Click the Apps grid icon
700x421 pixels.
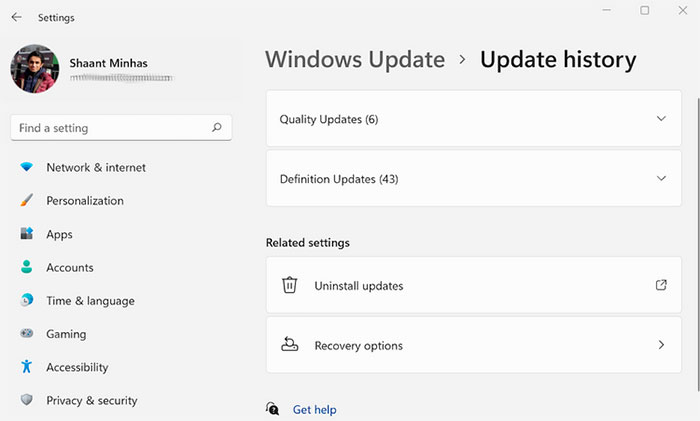coord(27,234)
